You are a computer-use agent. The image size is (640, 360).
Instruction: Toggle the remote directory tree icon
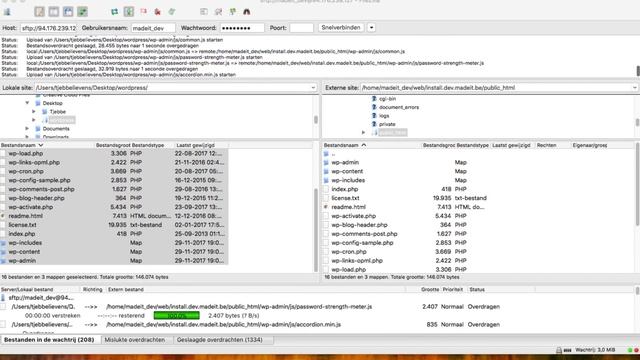click(68, 12)
